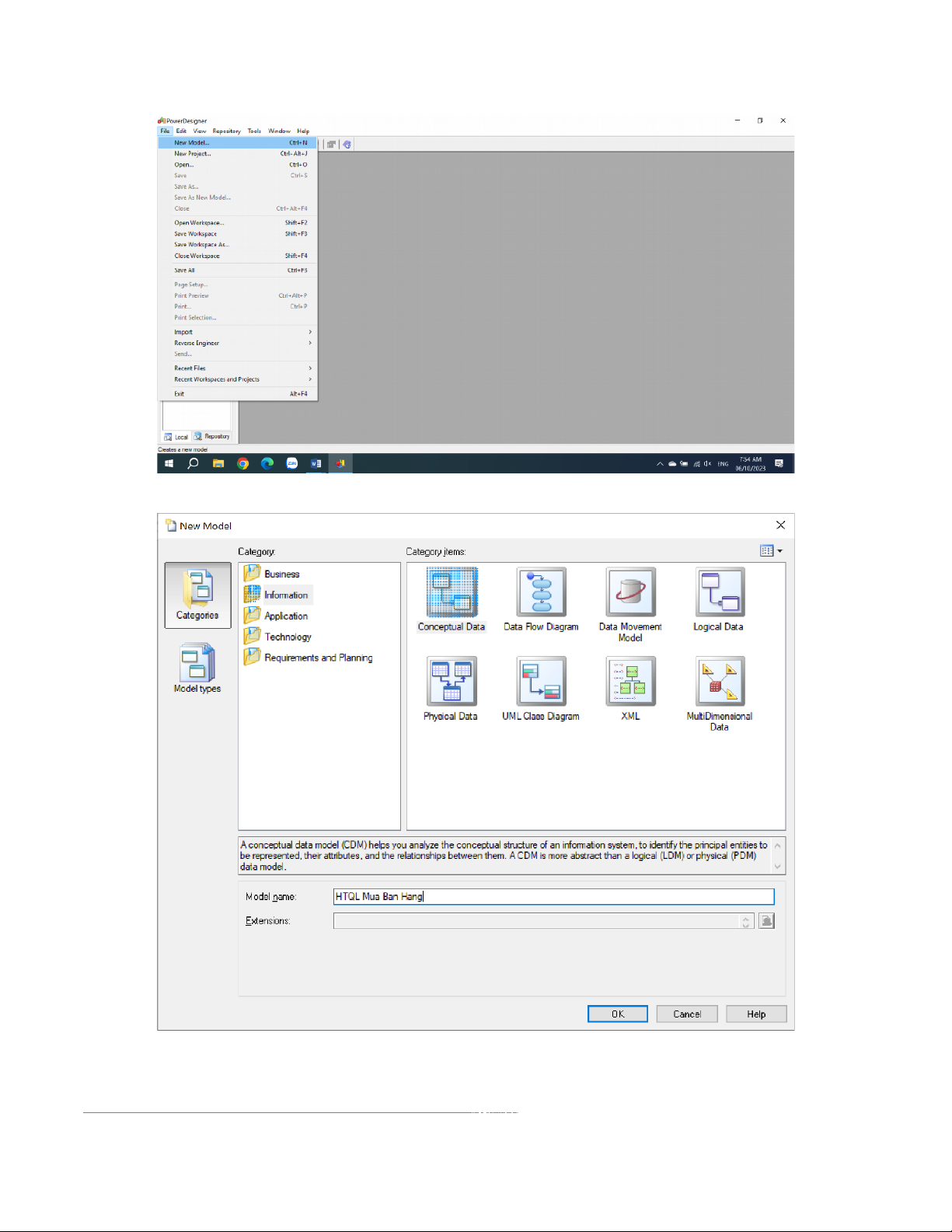952x1232 pixels.
Task: Select the Conceptual Data model icon
Action: point(452,592)
